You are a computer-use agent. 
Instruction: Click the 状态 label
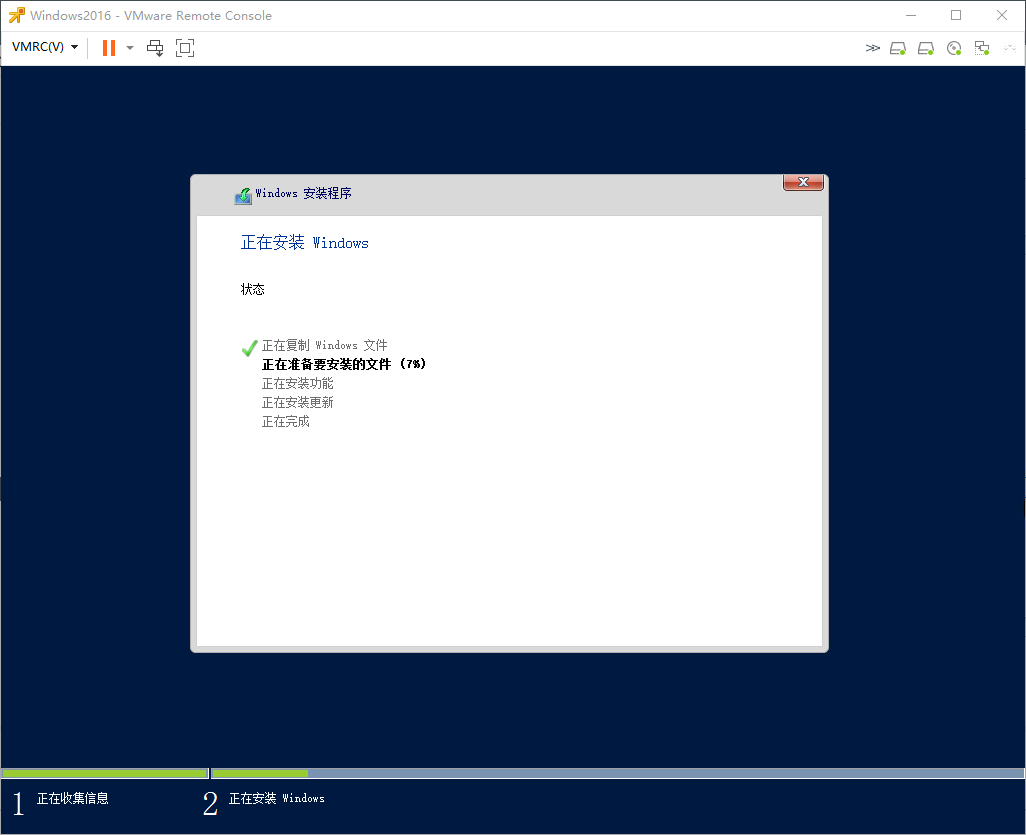[253, 289]
